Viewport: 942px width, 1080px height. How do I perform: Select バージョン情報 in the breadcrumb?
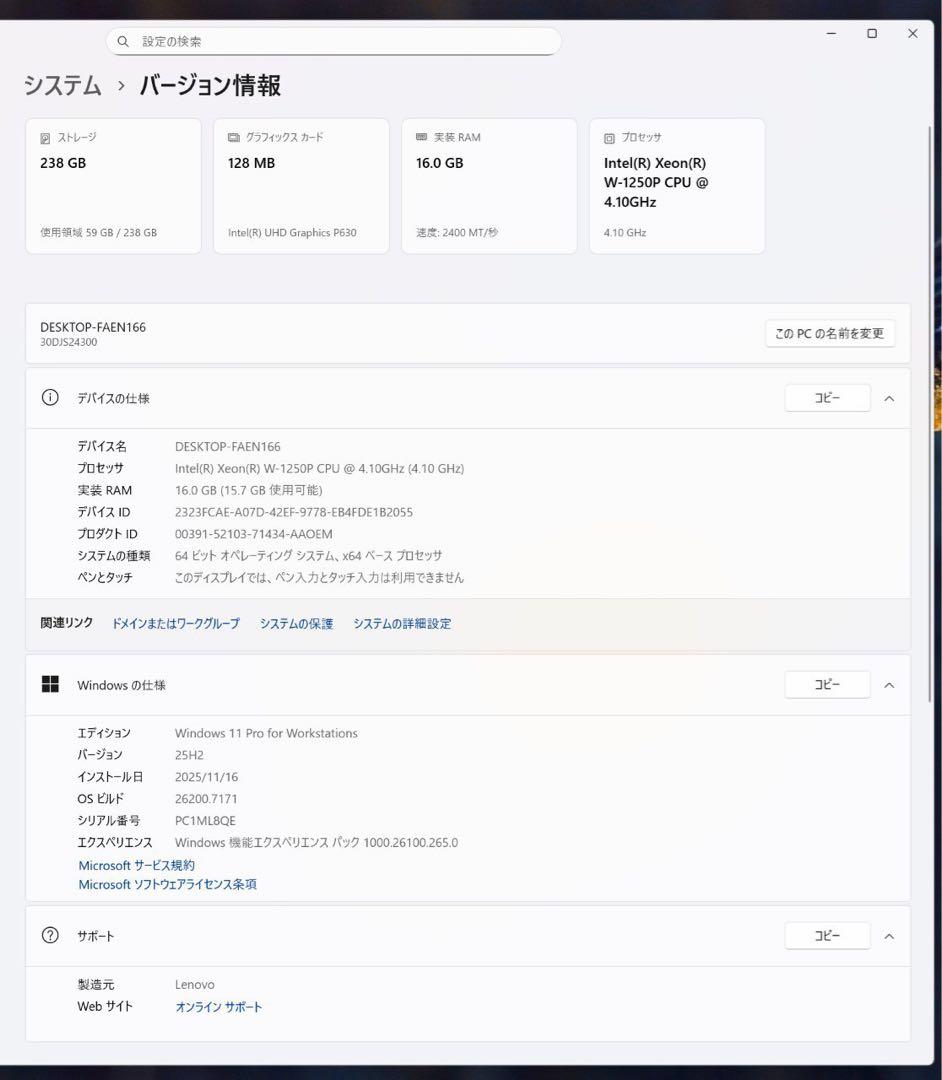coord(209,87)
